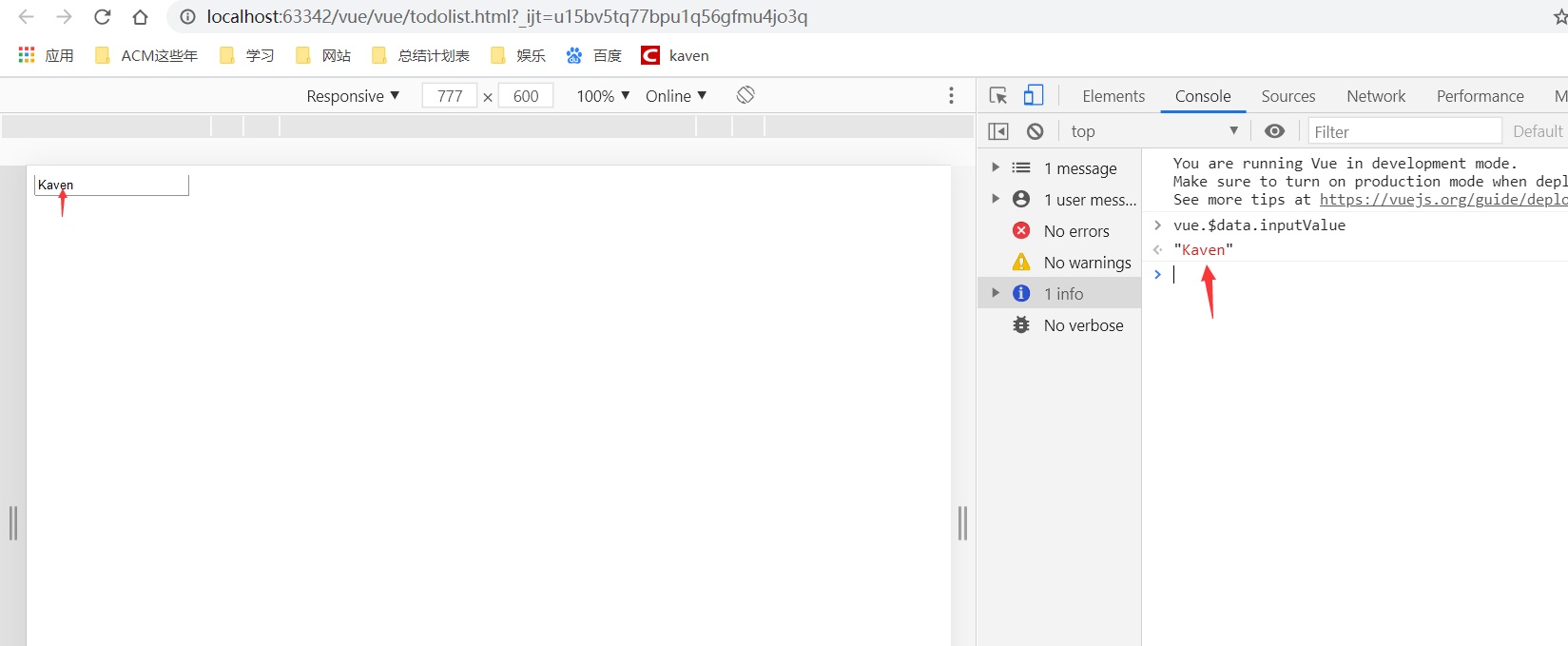This screenshot has width=1568, height=646.
Task: Select the No verbose sidebar row
Action: [1059, 324]
